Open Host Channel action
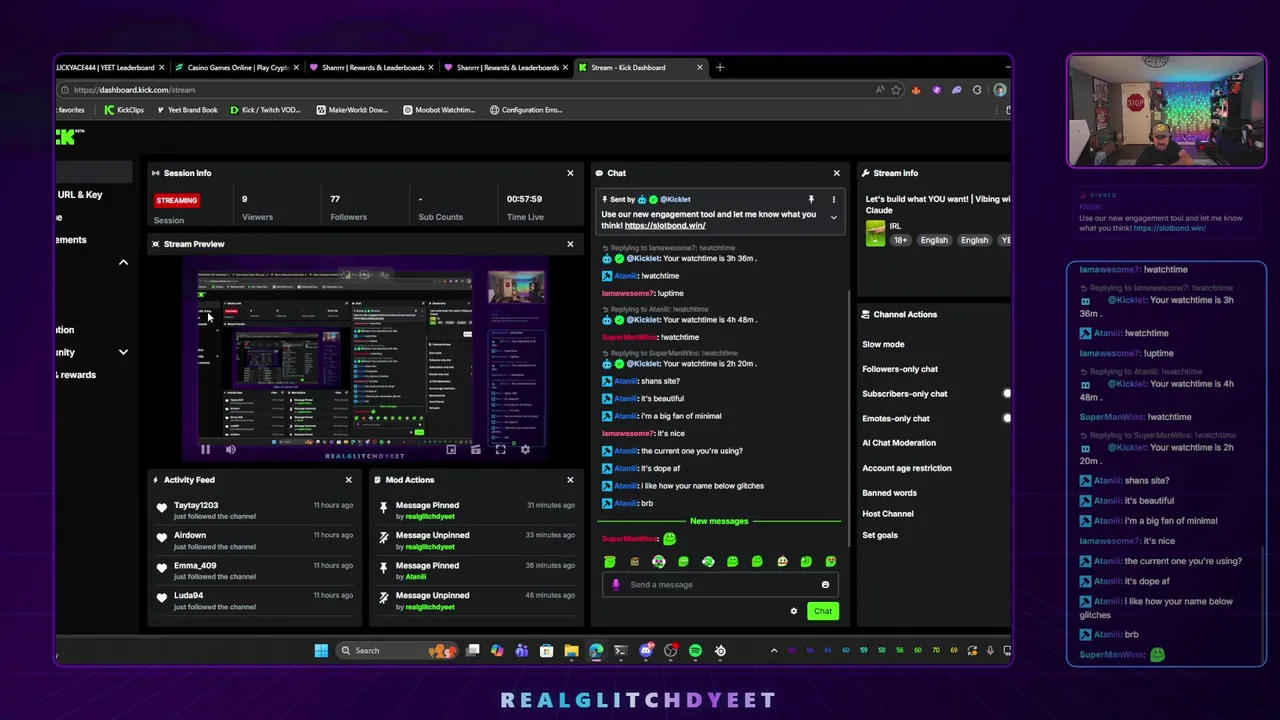This screenshot has height=720, width=1280. tap(888, 514)
